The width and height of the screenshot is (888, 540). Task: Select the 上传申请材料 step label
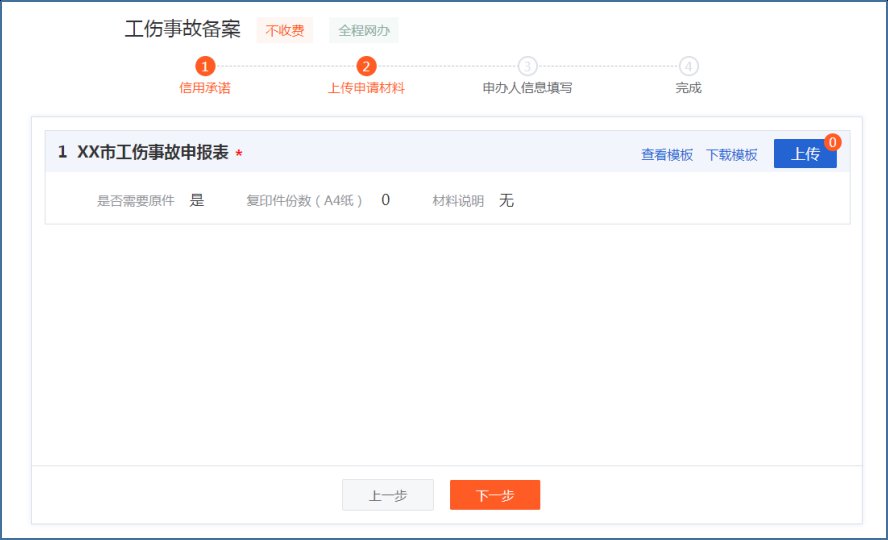[x=366, y=88]
